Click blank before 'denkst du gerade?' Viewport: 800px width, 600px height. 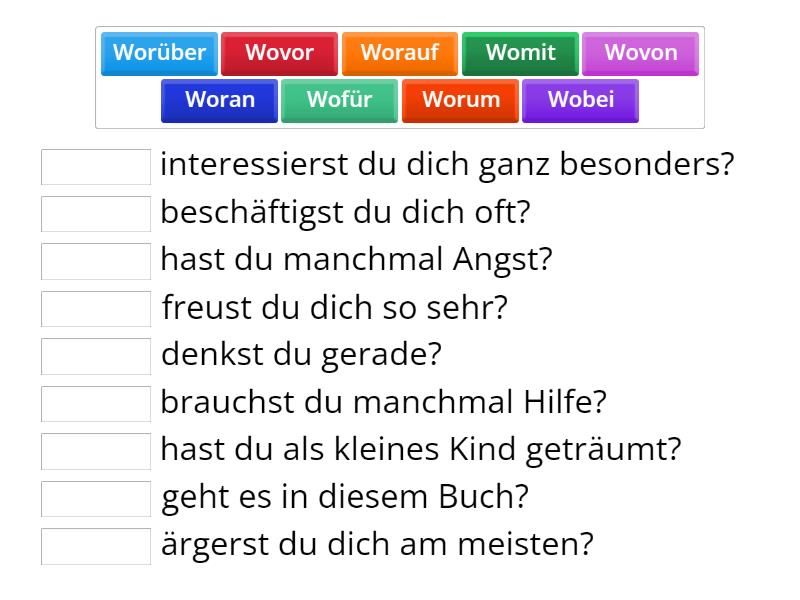click(x=96, y=356)
